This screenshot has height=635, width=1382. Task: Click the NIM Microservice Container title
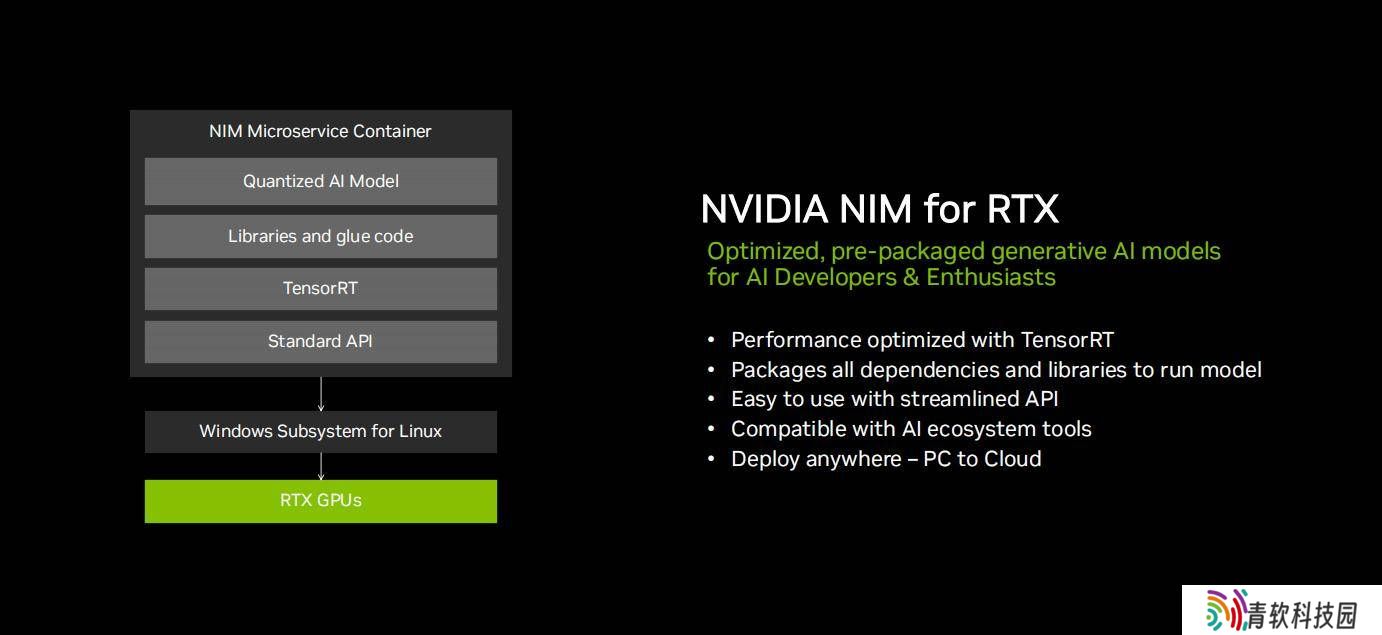320,131
